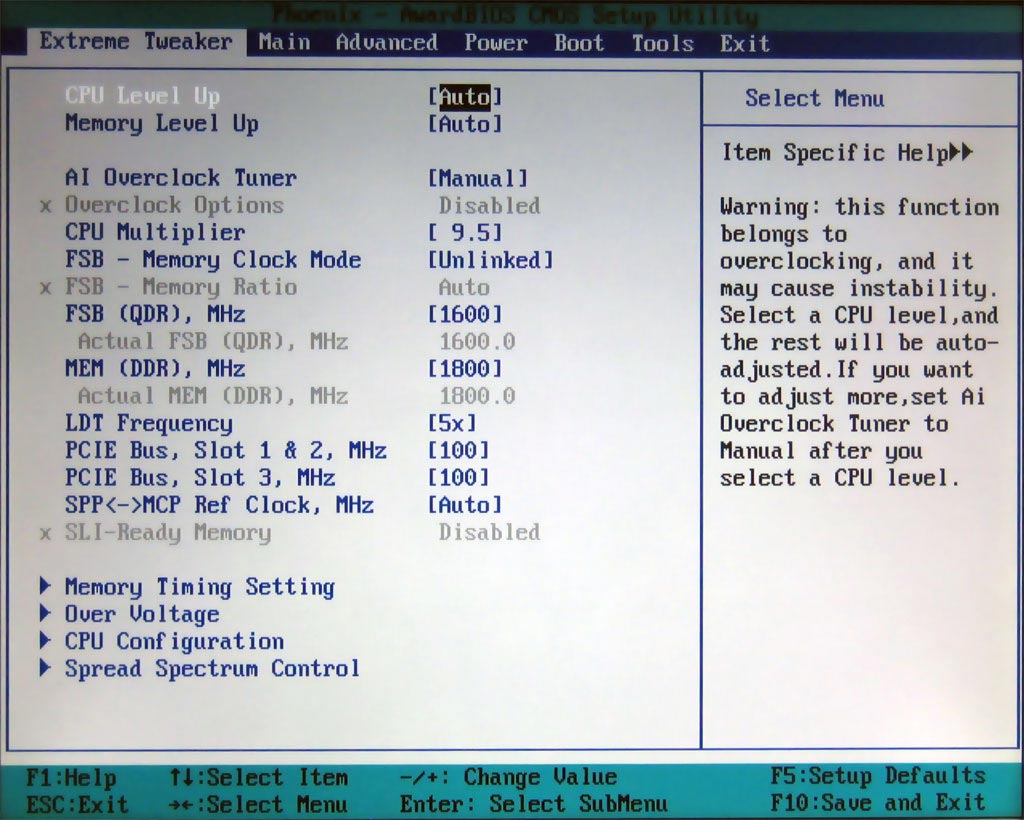Click the Select Menu key hint in footer
The width and height of the screenshot is (1024, 820).
pos(259,804)
